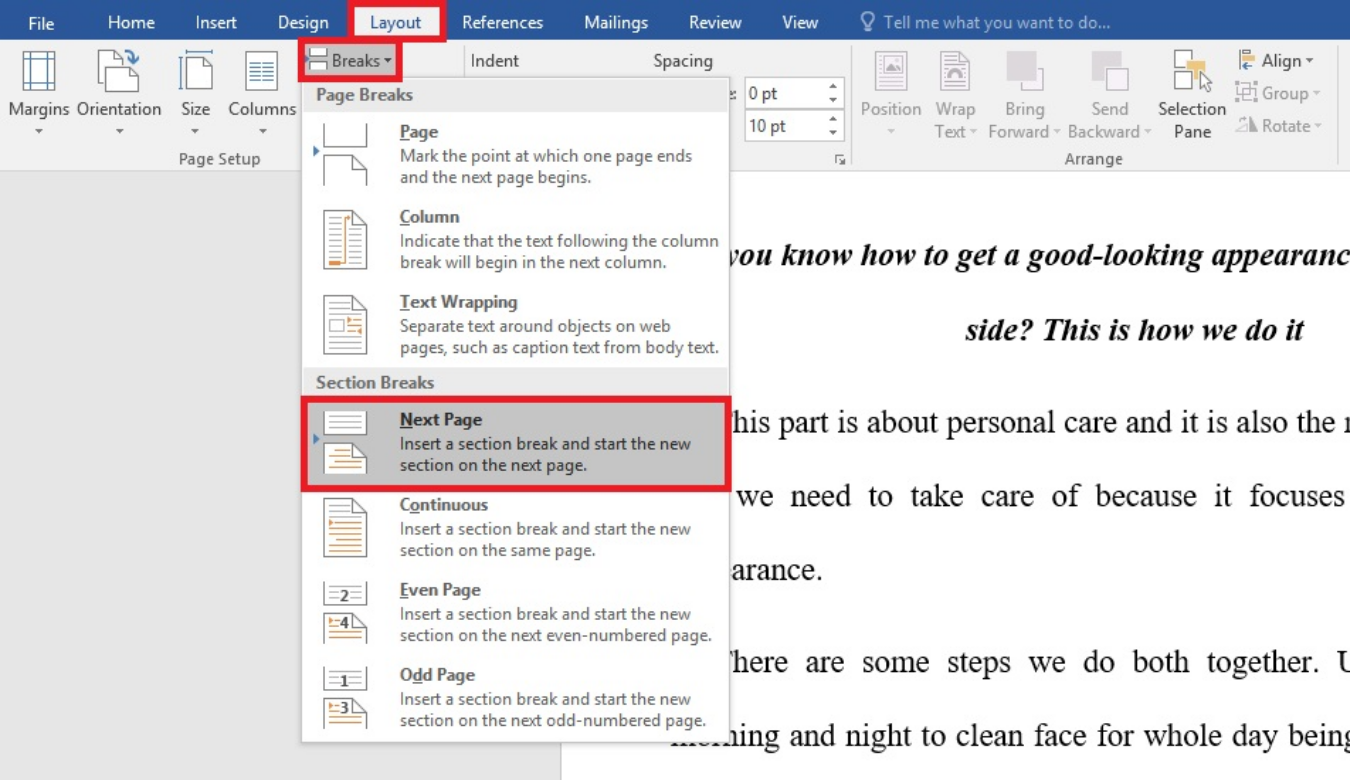The width and height of the screenshot is (1350, 780).
Task: Choose the Text Wrapping menu entry
Action: tap(516, 325)
